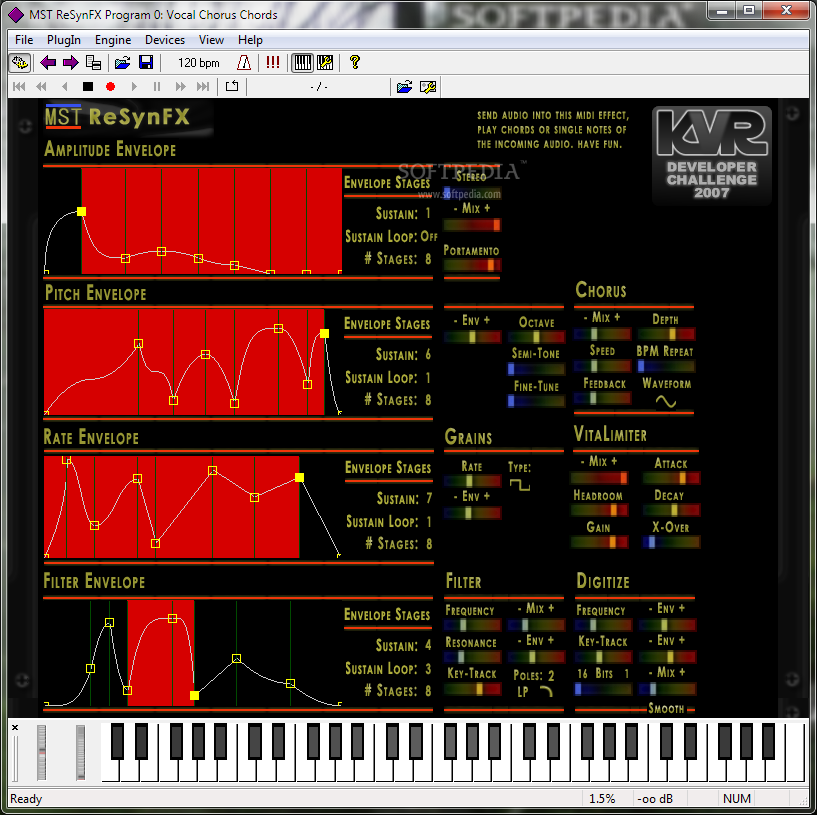
Task: Click the play transport button
Action: click(x=134, y=87)
